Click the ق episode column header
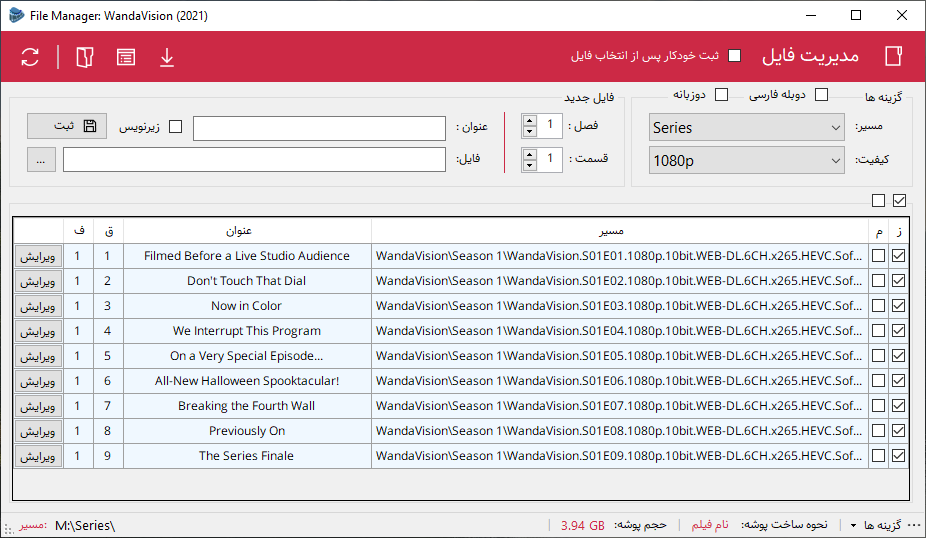926x538 pixels. pyautogui.click(x=109, y=231)
